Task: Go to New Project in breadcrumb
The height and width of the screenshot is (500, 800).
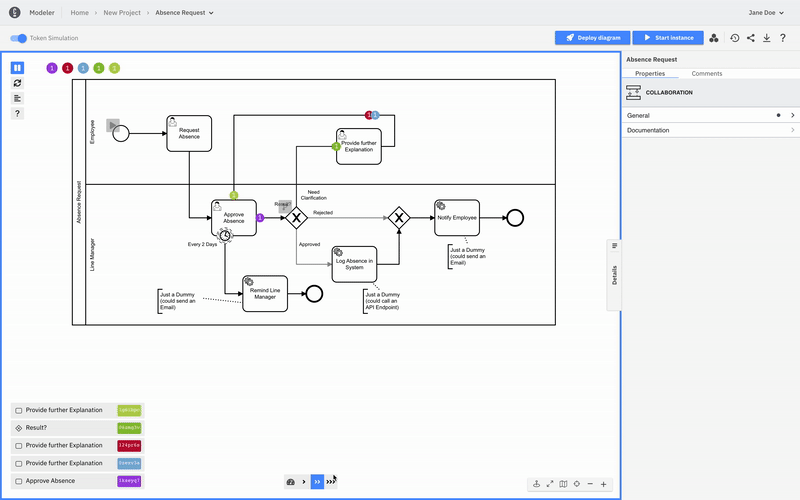Action: point(122,13)
